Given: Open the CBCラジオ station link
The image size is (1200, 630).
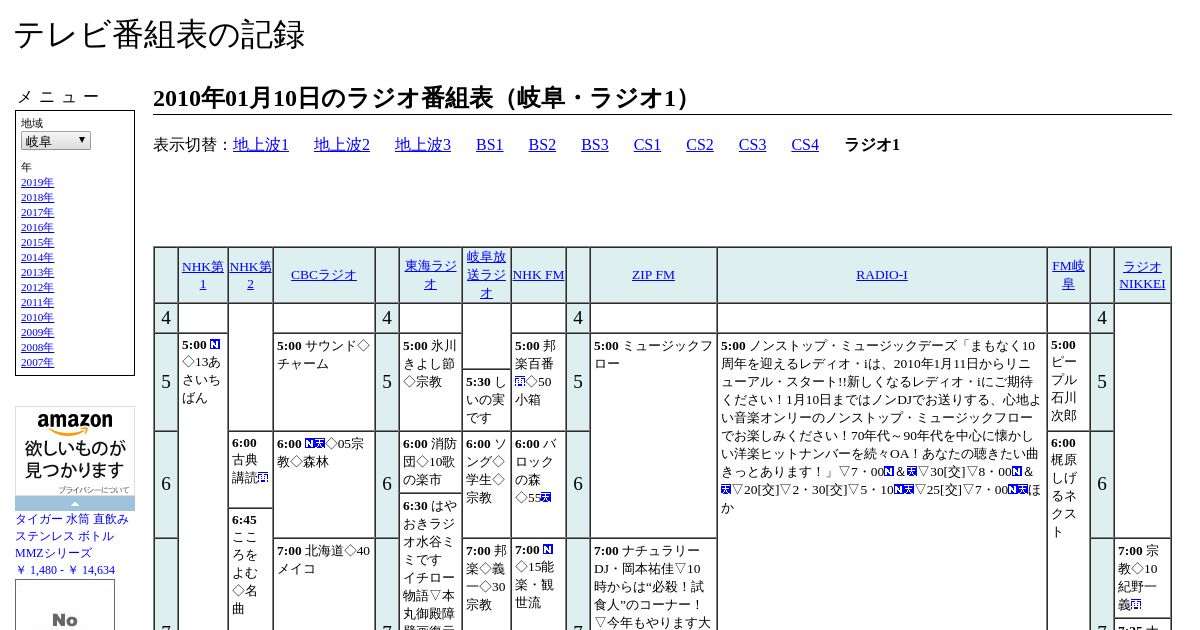Looking at the screenshot, I should [x=324, y=275].
